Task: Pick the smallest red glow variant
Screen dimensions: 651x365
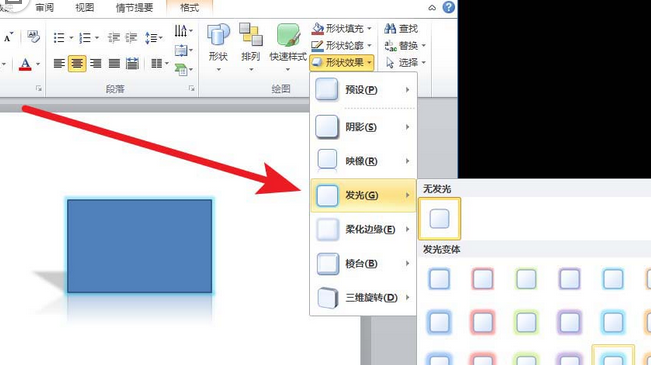Action: click(483, 279)
